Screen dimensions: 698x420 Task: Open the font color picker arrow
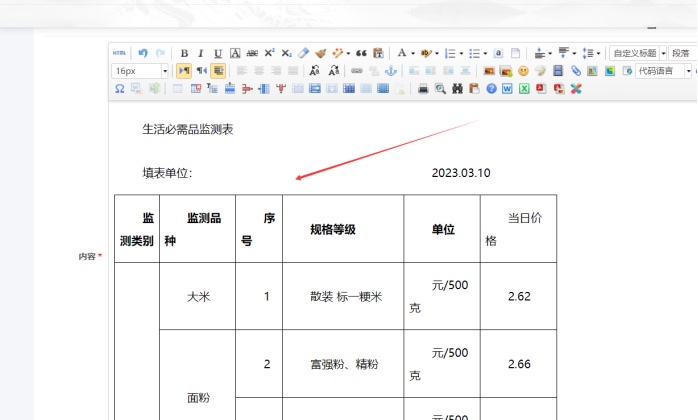tap(413, 53)
